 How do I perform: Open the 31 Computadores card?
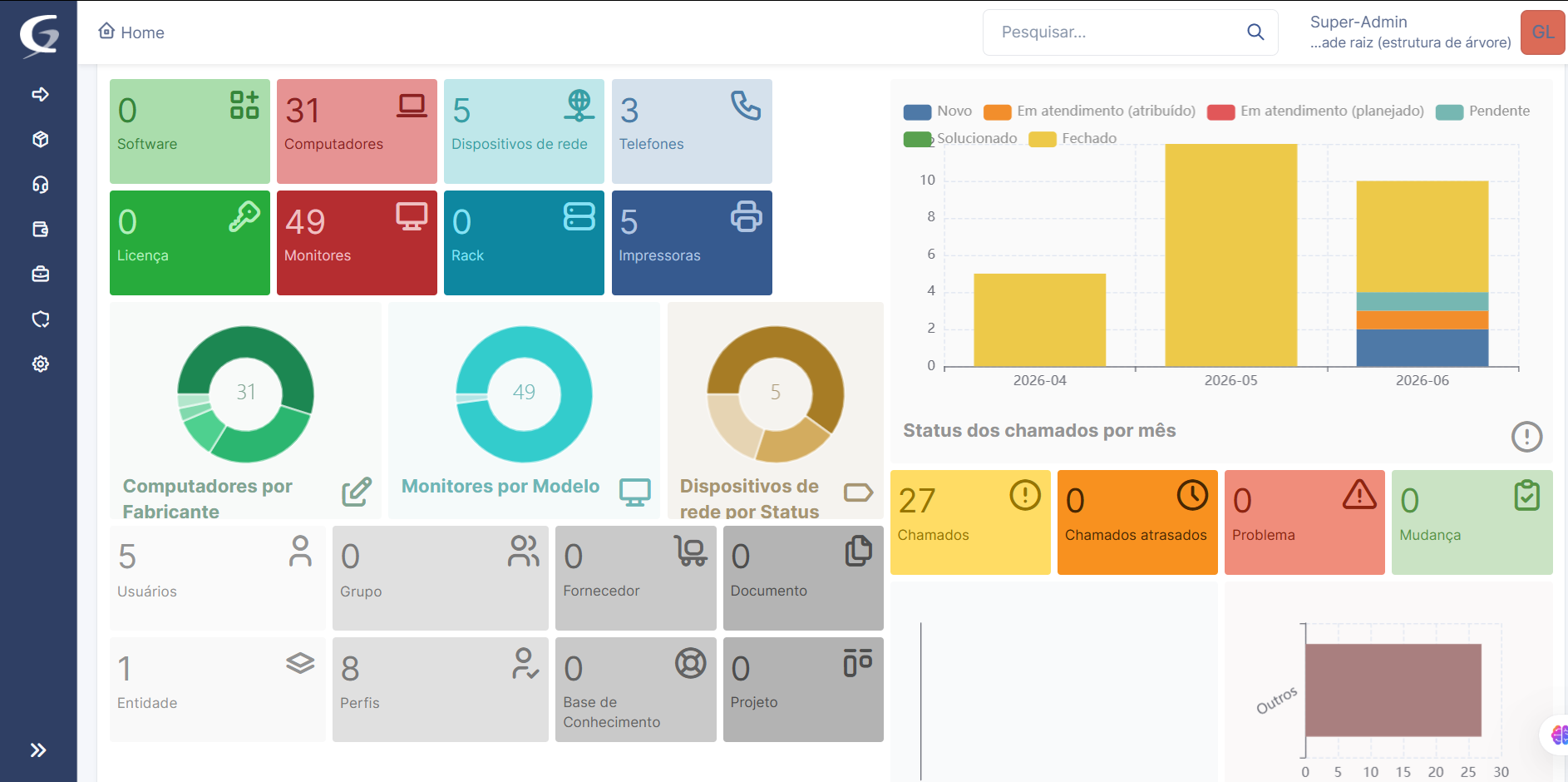click(x=357, y=131)
